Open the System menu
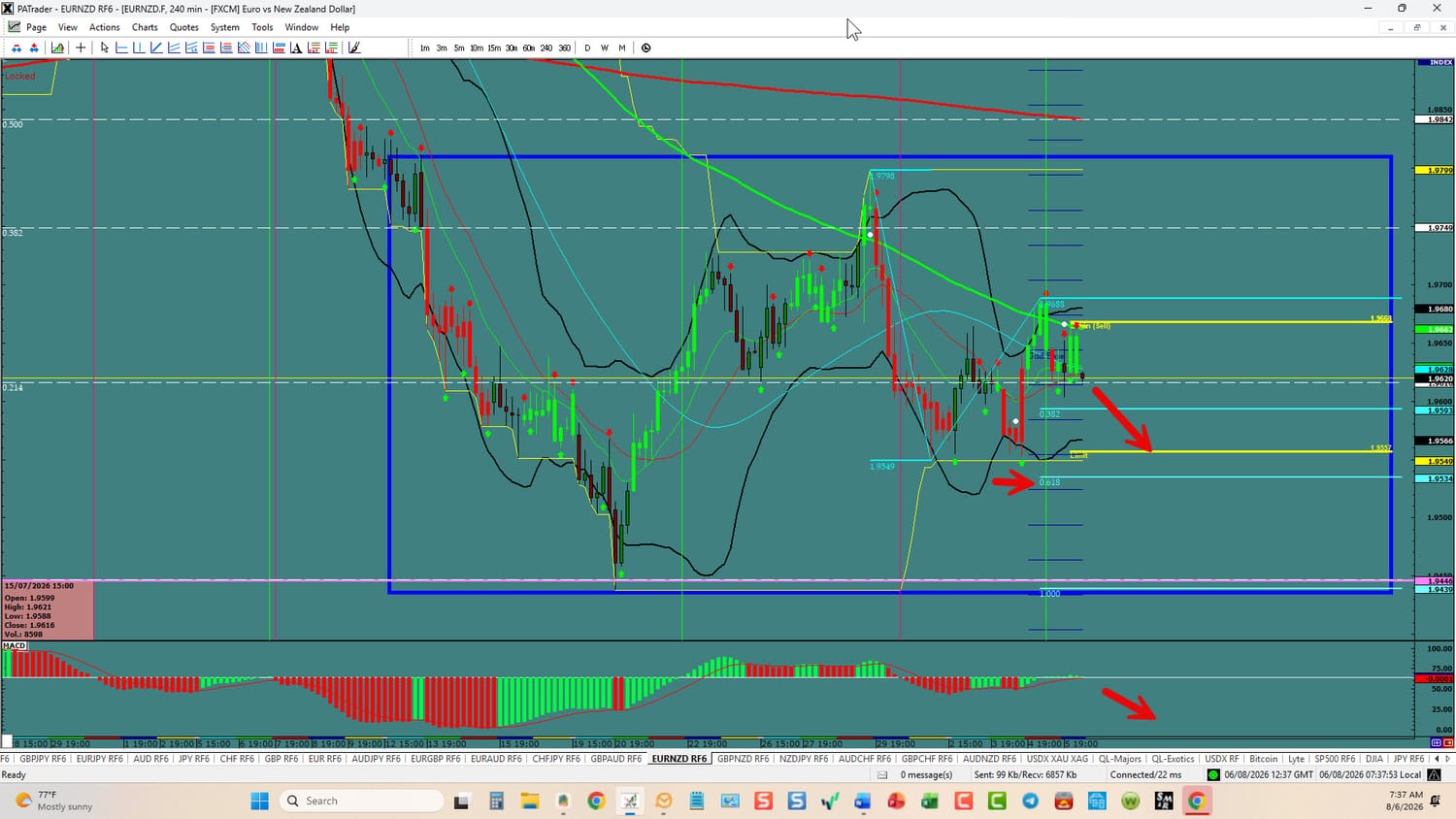Viewport: 1456px width, 819px height. pos(225,27)
